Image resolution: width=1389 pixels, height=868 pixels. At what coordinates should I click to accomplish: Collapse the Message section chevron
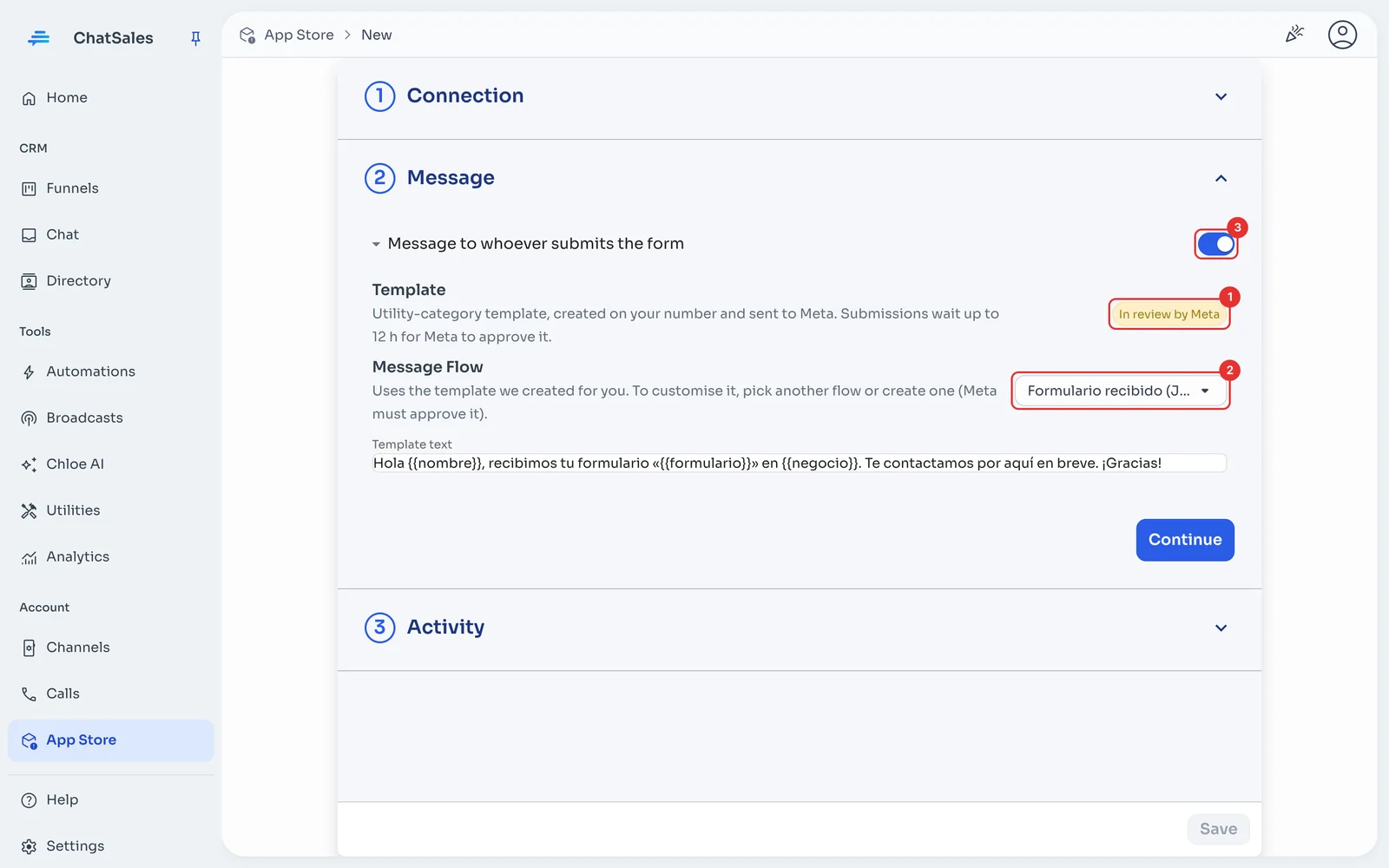[1221, 178]
